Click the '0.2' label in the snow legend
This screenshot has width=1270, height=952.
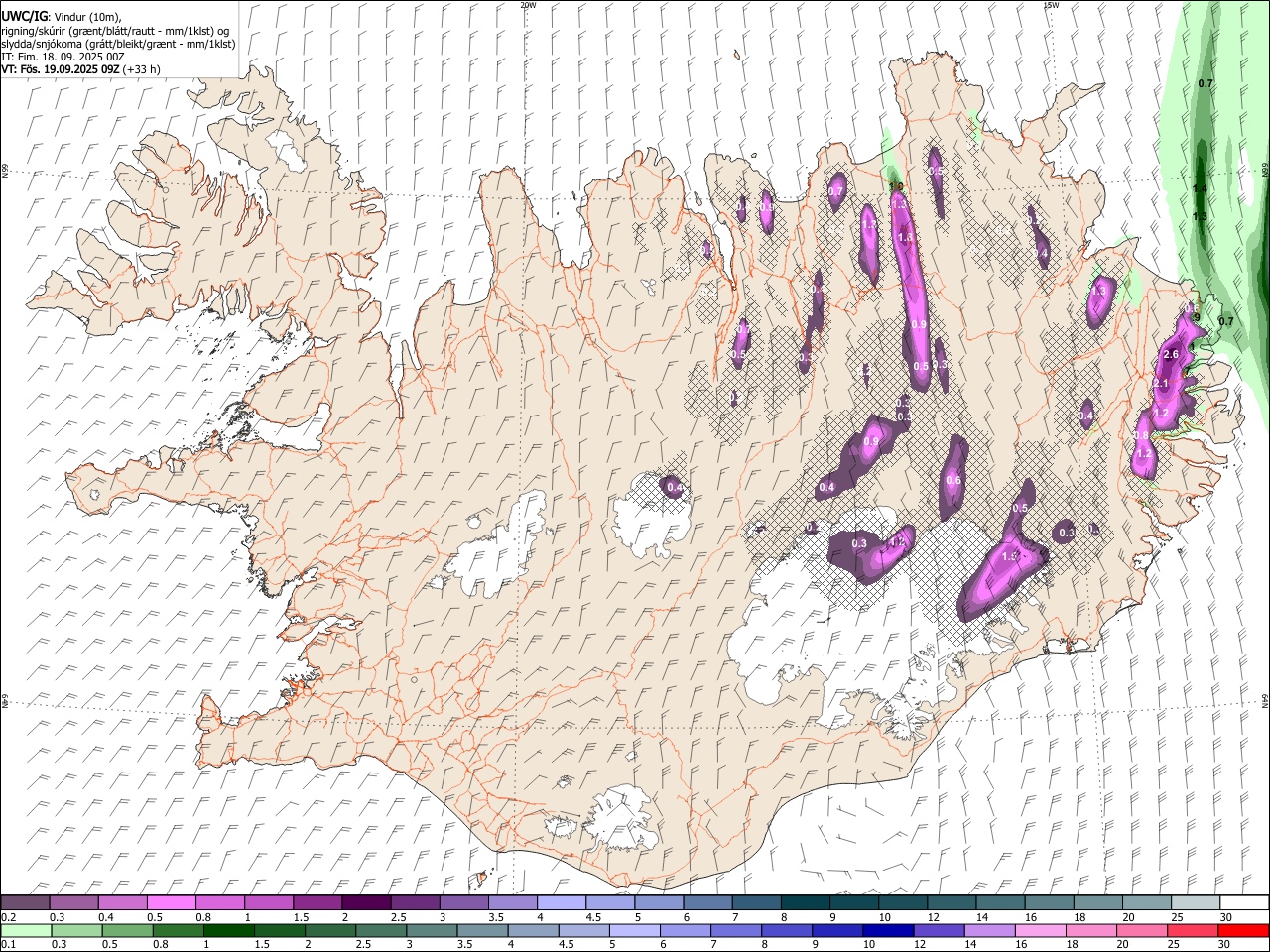tap(8, 917)
